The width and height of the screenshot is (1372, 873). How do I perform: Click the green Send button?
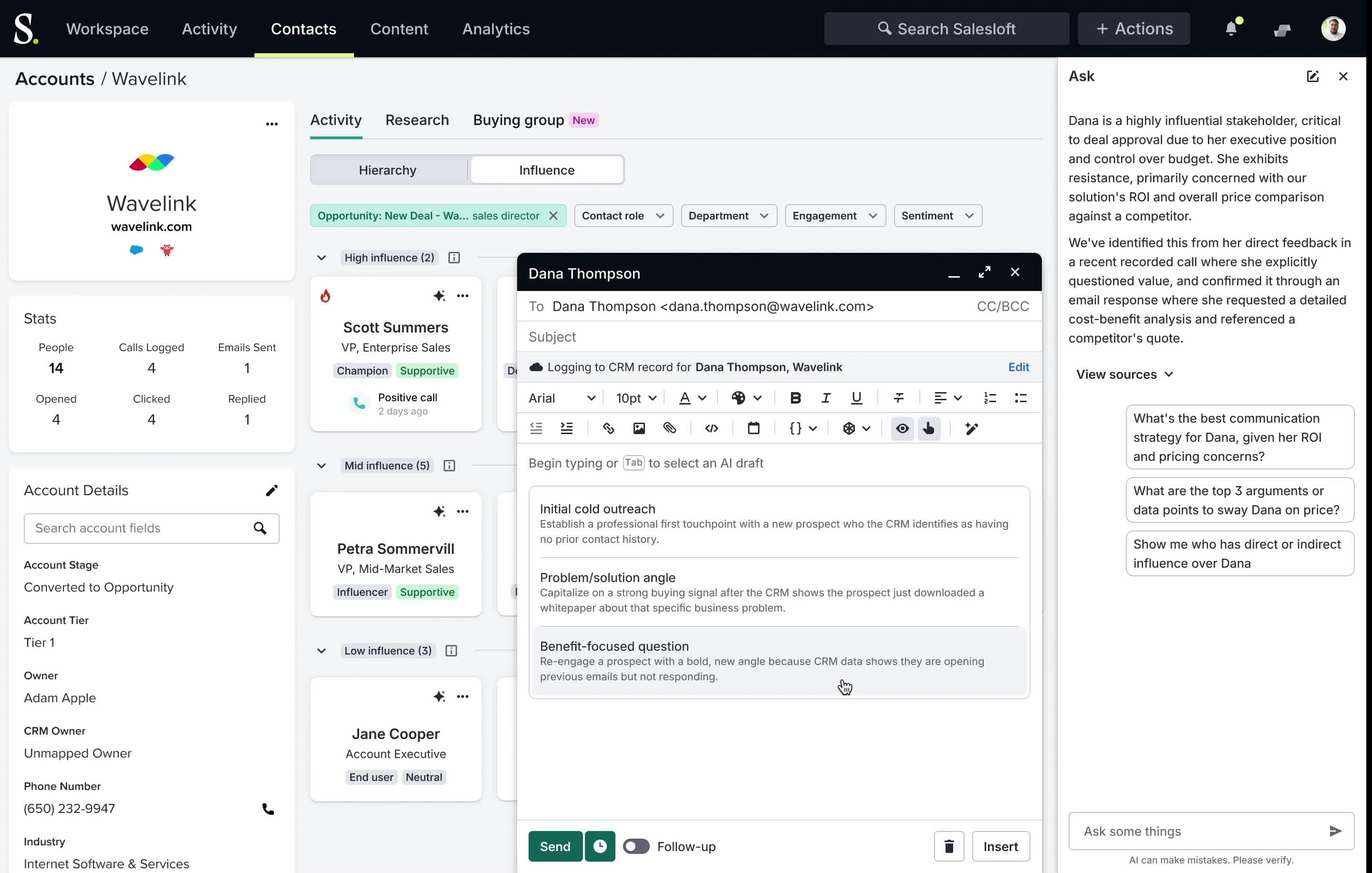(554, 846)
